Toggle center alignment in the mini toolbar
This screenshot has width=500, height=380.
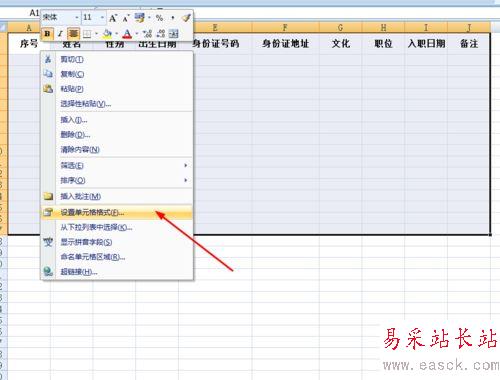73,34
